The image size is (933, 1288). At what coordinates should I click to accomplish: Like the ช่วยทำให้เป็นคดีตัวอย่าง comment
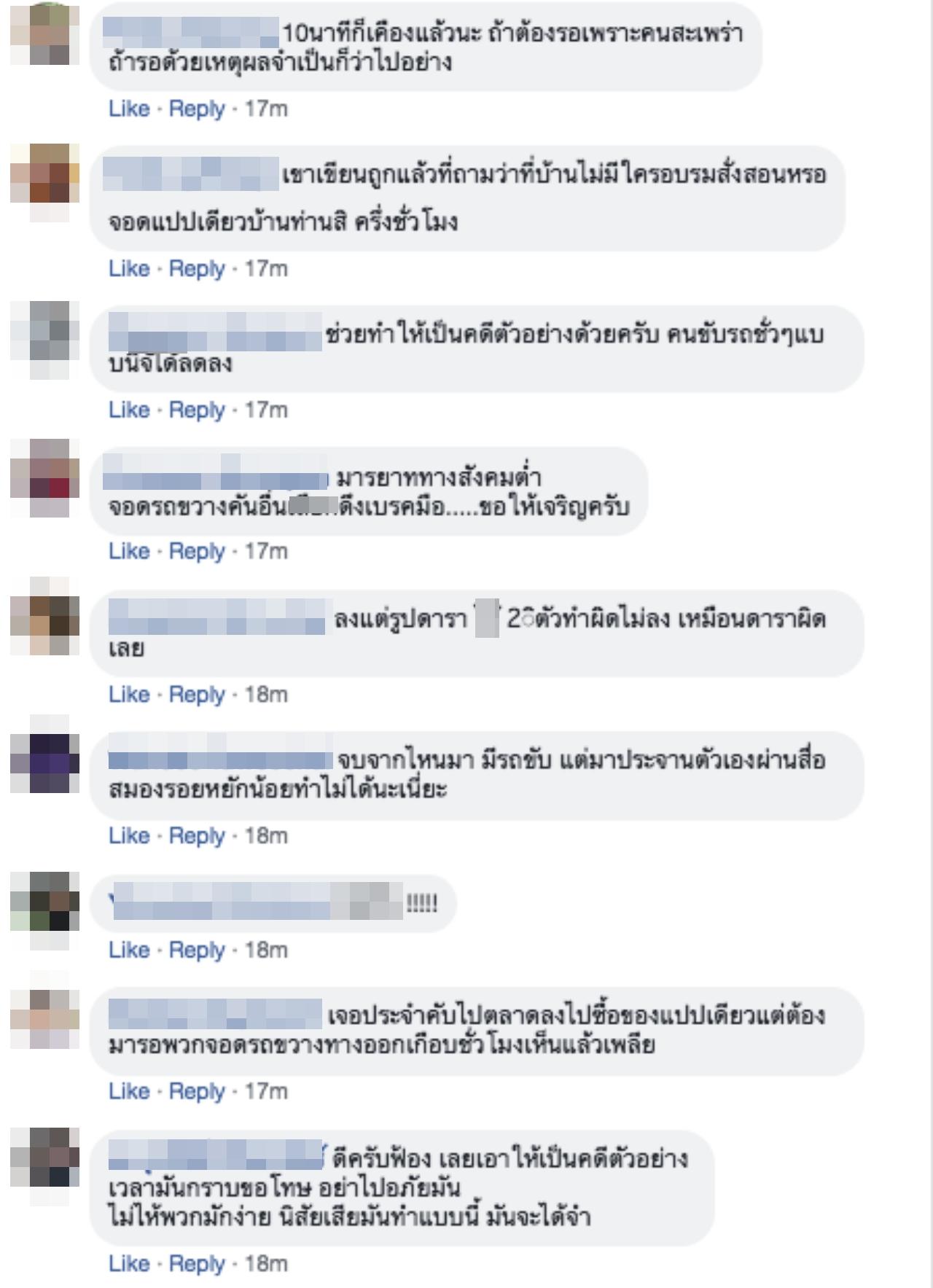pyautogui.click(x=129, y=410)
